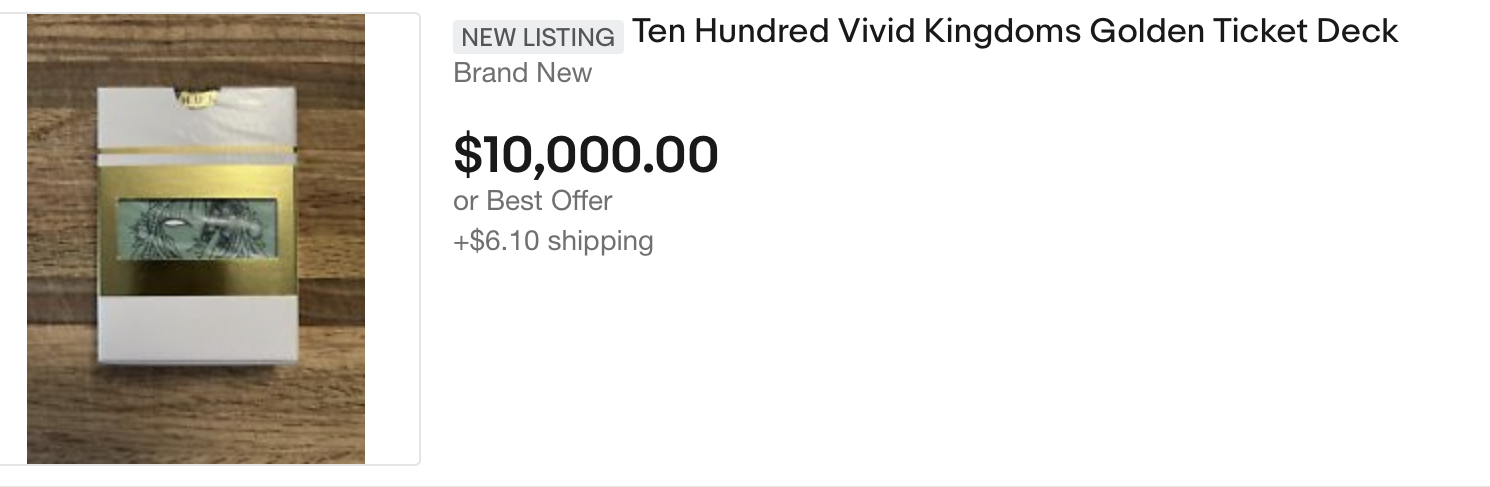The image size is (1490, 487).
Task: Click the wooden background below the deck box
Action: (x=196, y=415)
